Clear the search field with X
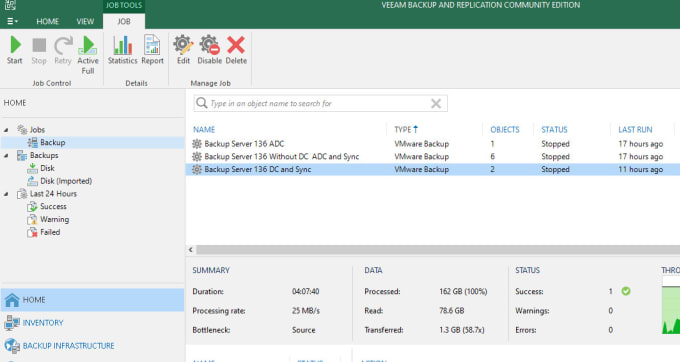This screenshot has height=362, width=680. point(436,103)
